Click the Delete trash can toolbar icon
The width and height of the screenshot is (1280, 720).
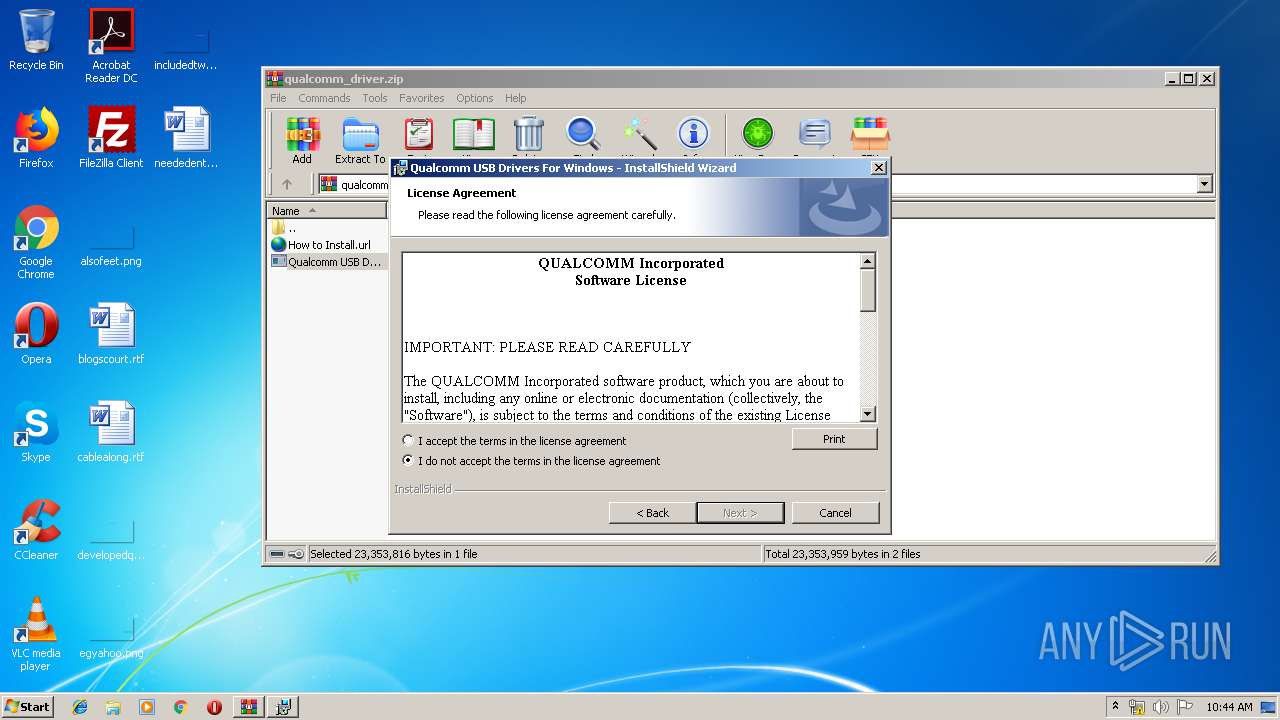click(528, 136)
